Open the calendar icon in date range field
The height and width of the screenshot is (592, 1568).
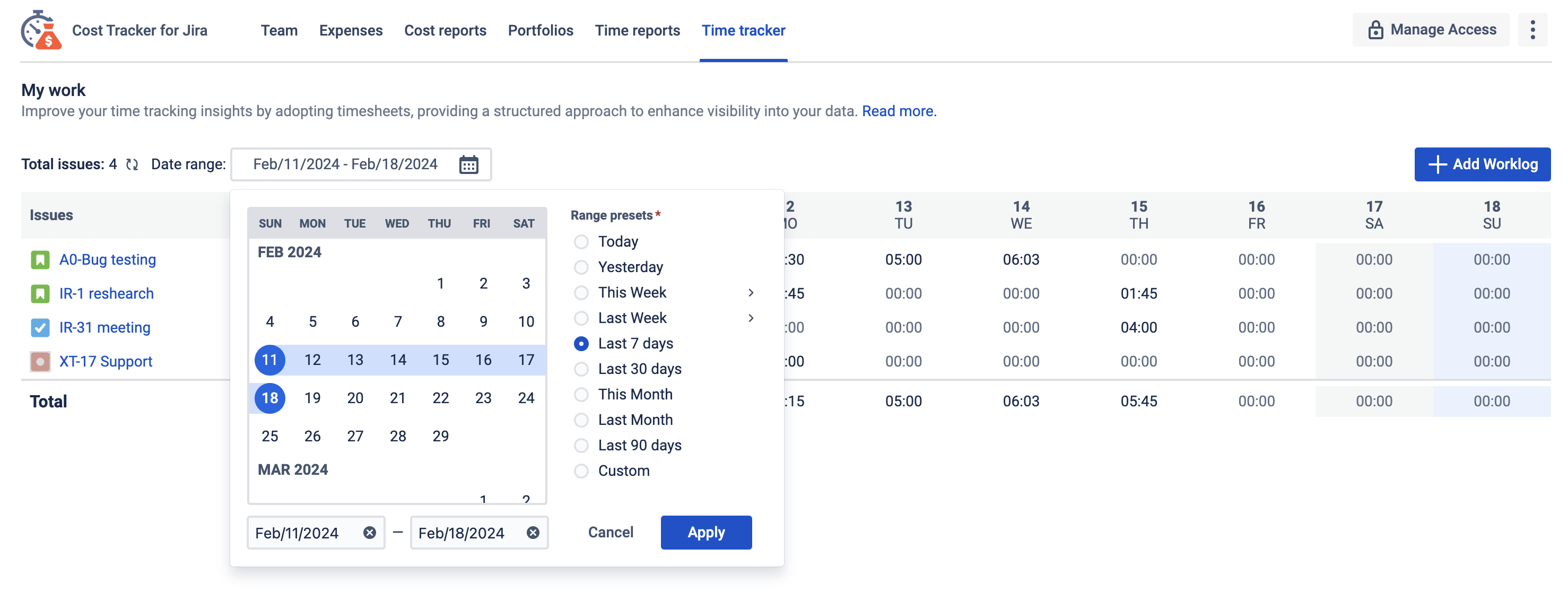468,164
